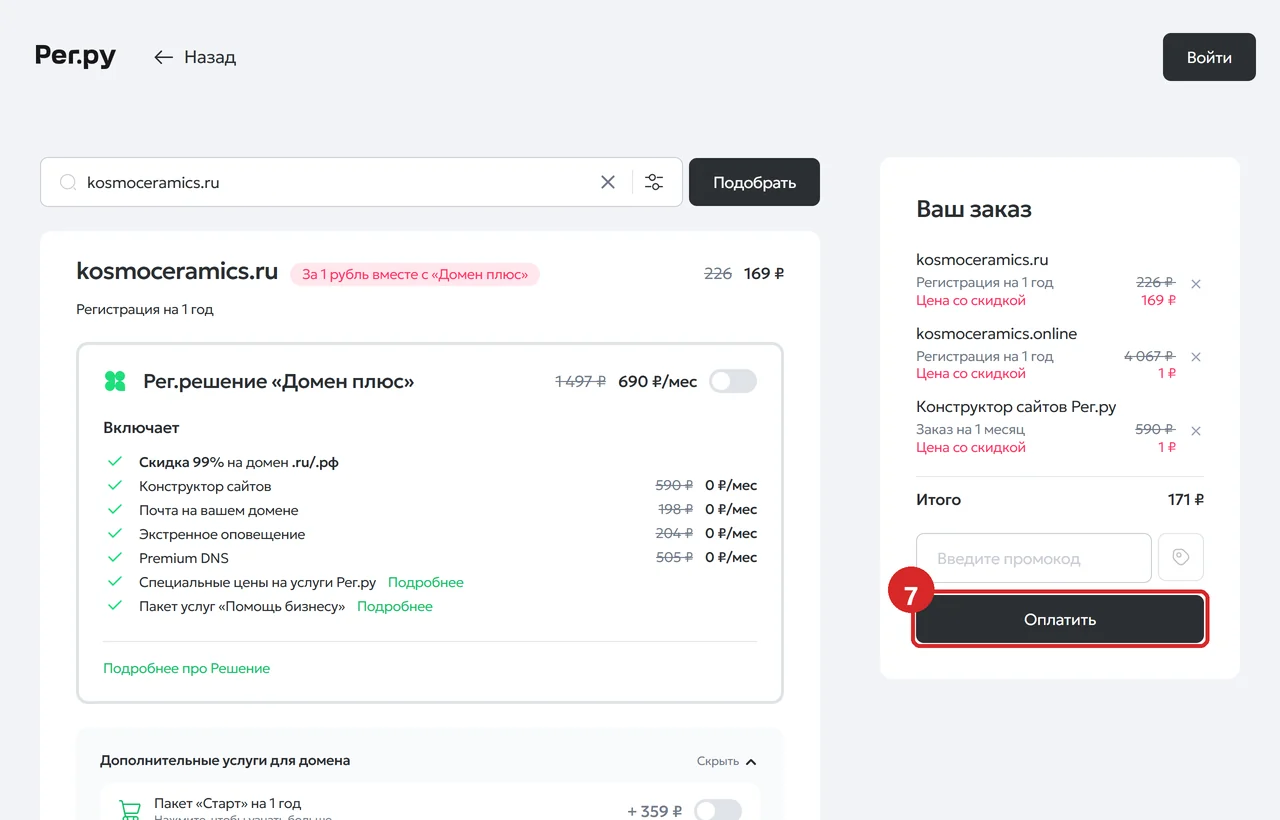Screen dimensions: 1280x820
Task: Click the Рег.ру logo
Action: click(x=75, y=56)
